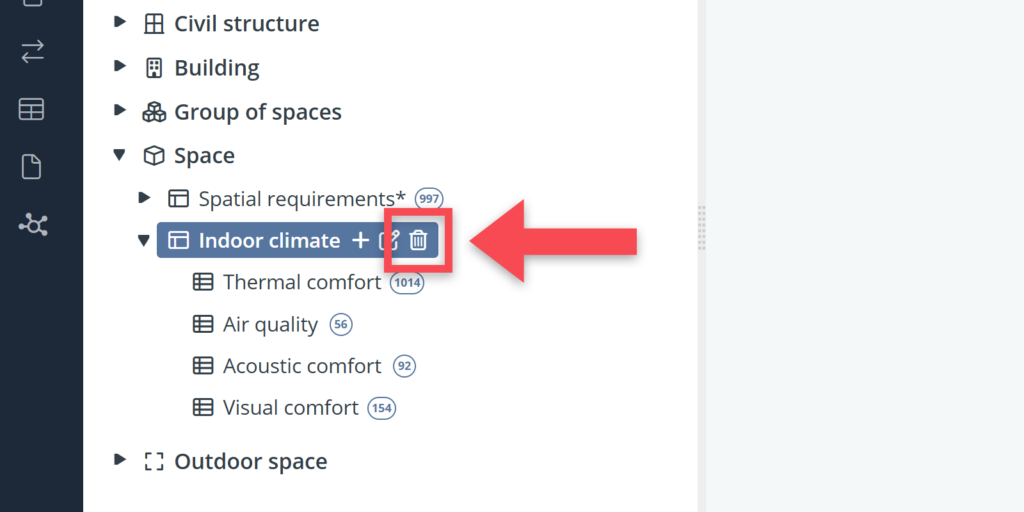Select the Thermal comfort table

pos(301,282)
